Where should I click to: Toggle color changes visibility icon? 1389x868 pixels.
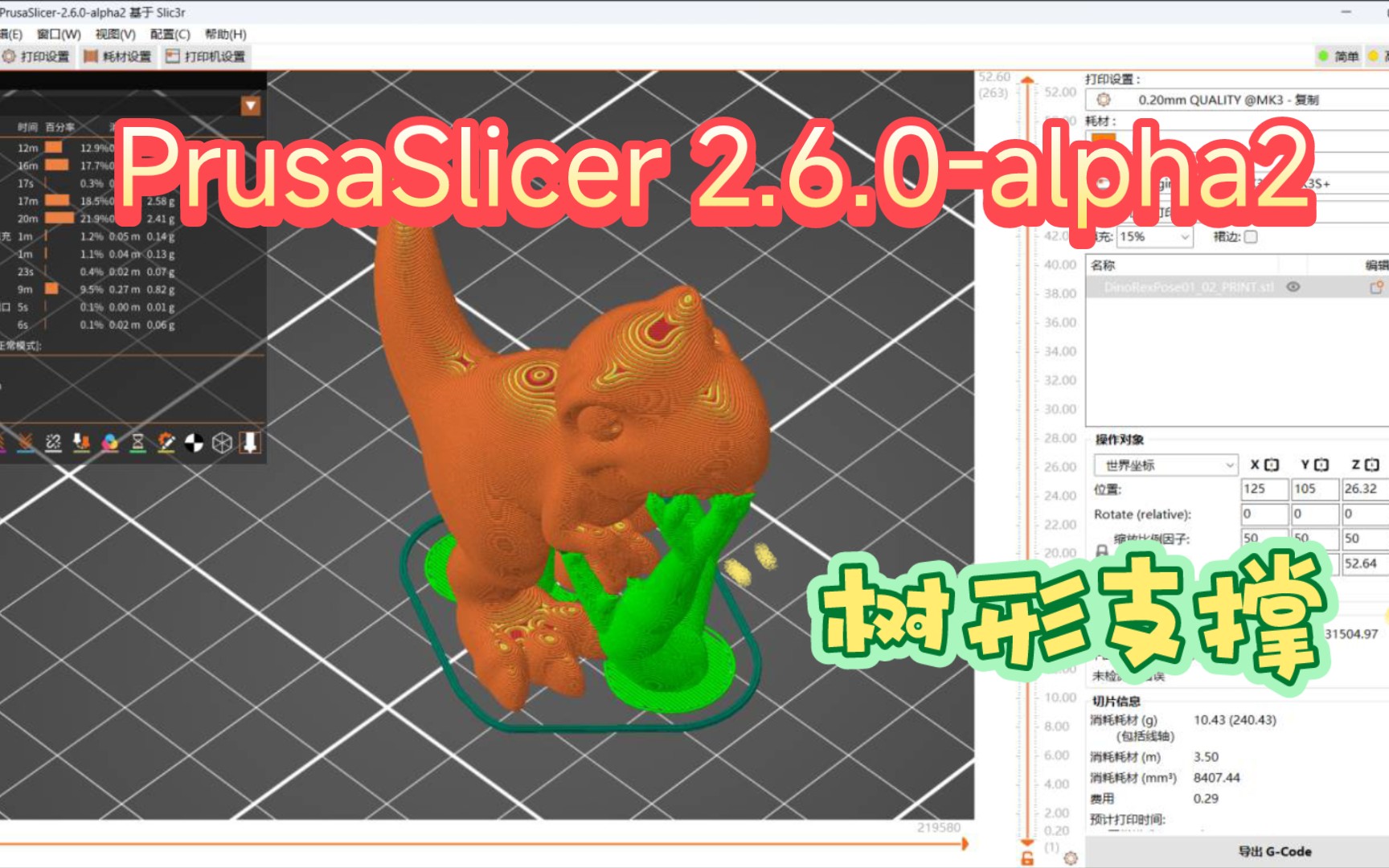point(110,442)
